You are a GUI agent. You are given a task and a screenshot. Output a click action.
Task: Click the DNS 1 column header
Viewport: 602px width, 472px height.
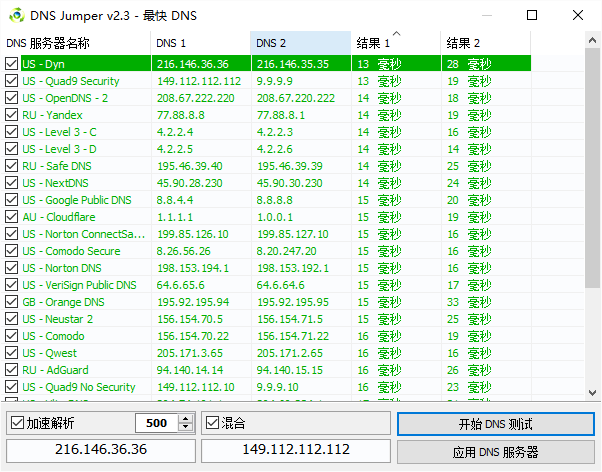tap(201, 43)
